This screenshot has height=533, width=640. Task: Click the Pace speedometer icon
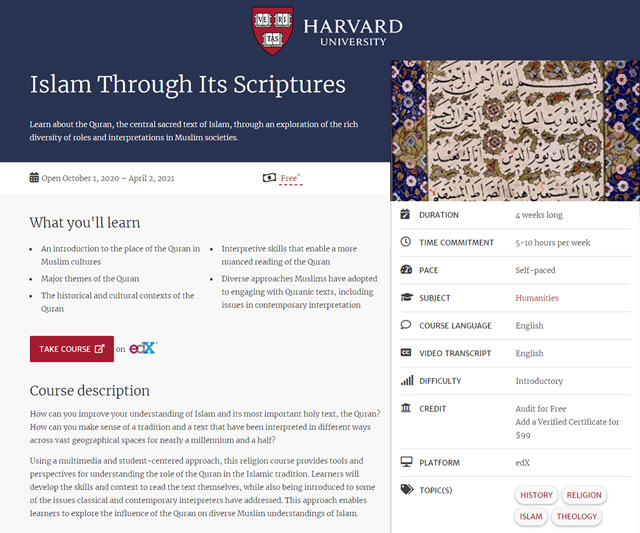(405, 270)
